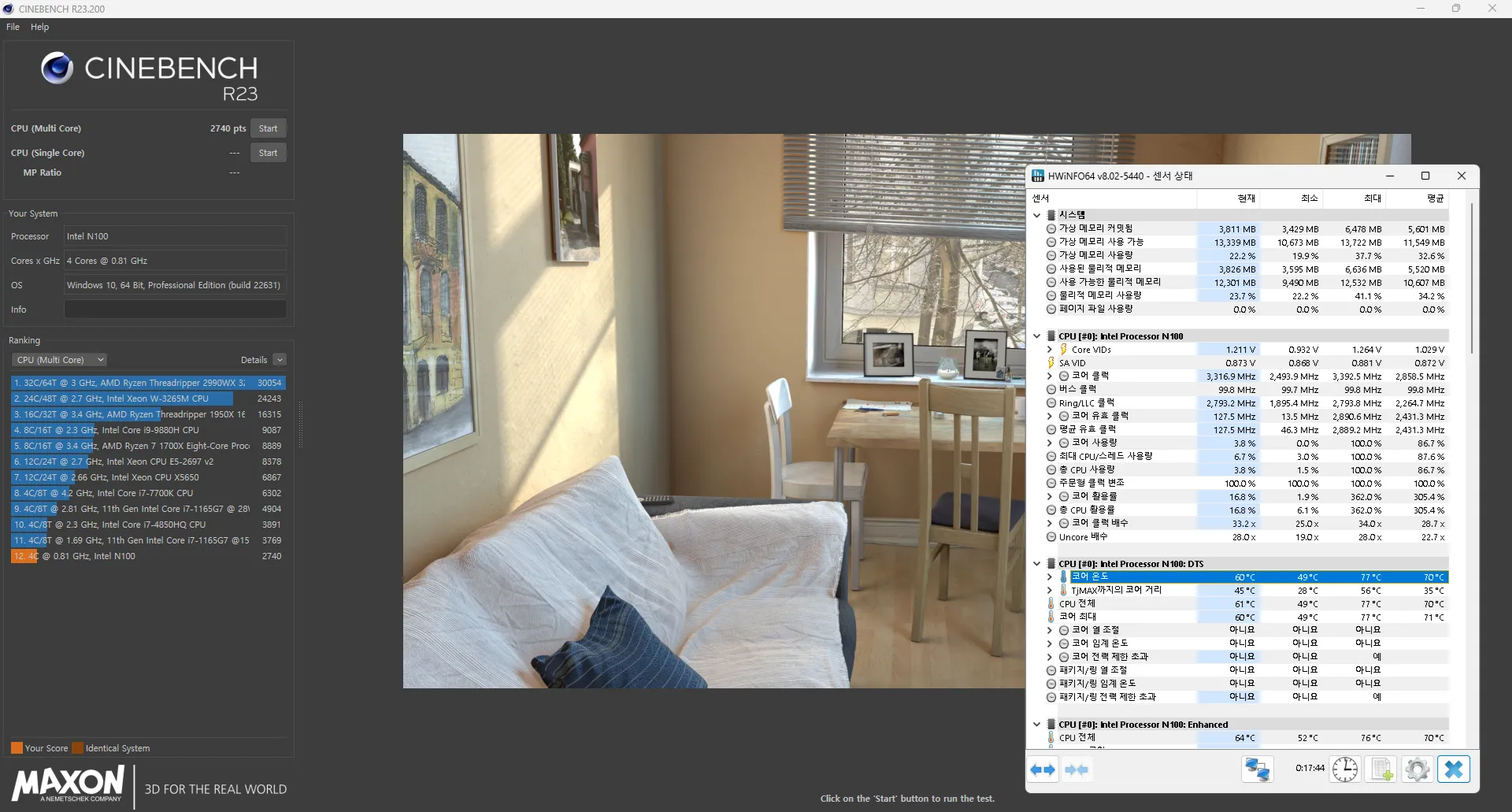Click the collapse-columns inward arrows icon in HWiNFO
The image size is (1512, 812).
(x=1077, y=769)
